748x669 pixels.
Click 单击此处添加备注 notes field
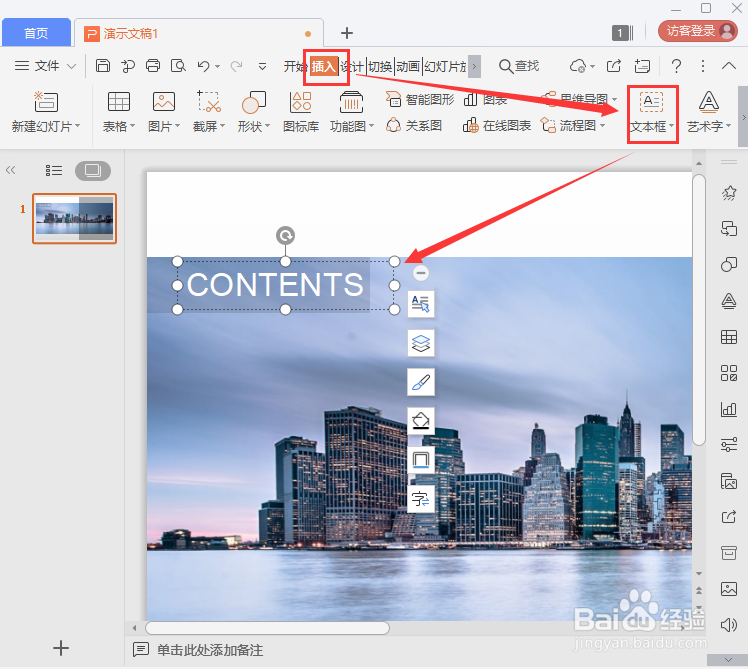[210, 650]
